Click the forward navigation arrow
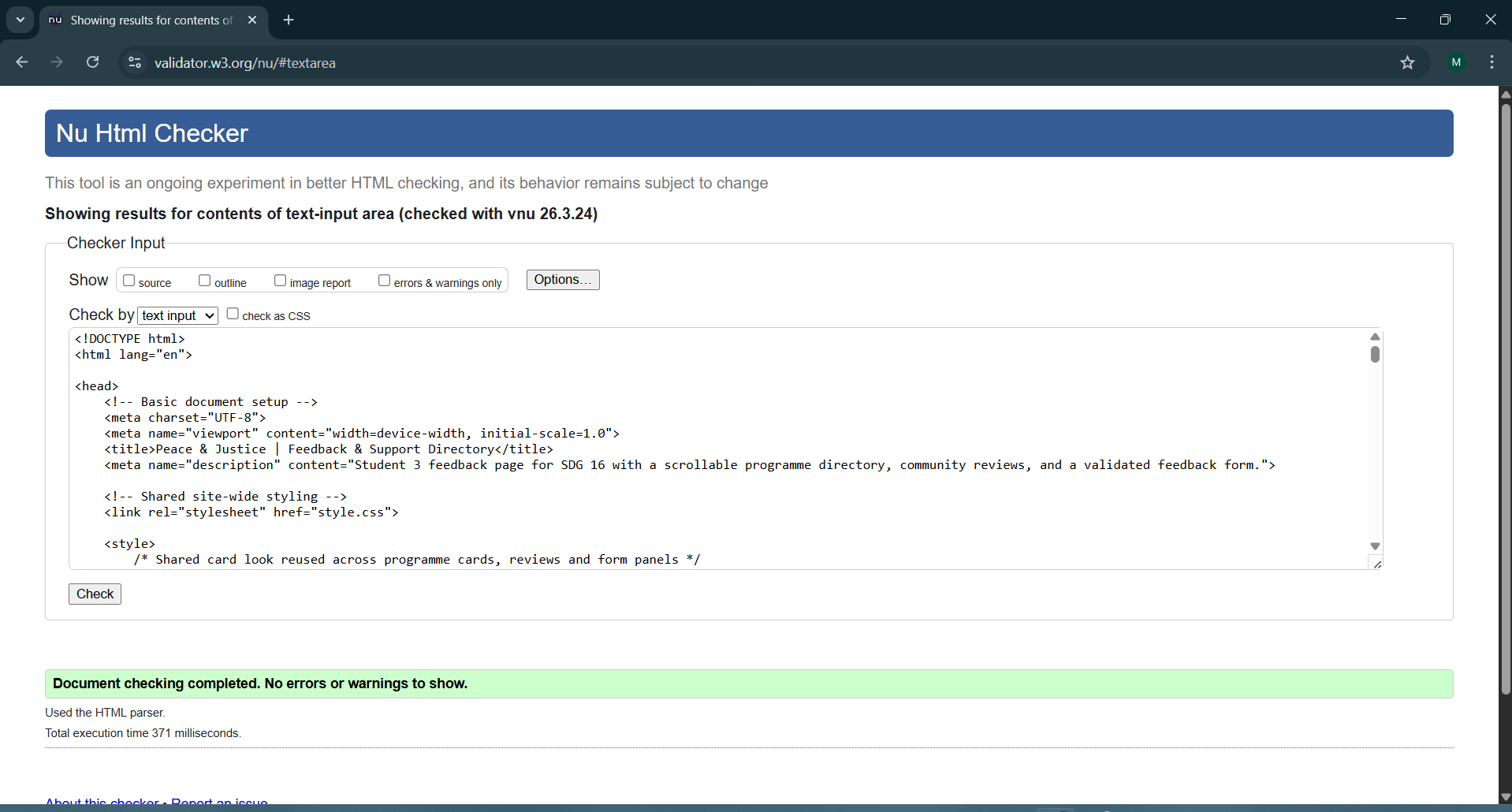Image resolution: width=1512 pixels, height=812 pixels. pos(57,62)
